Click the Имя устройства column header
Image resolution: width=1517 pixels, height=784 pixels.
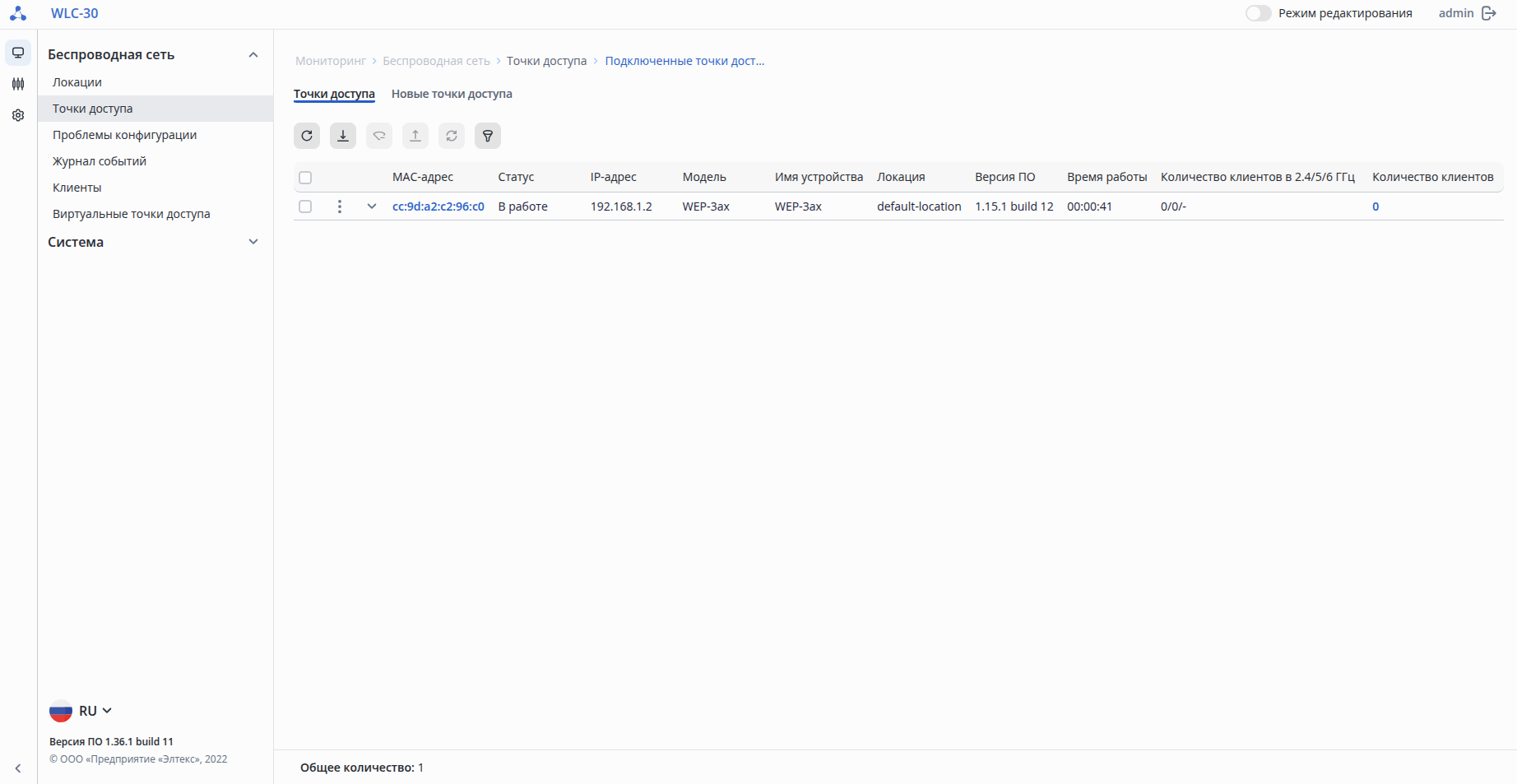click(x=819, y=177)
